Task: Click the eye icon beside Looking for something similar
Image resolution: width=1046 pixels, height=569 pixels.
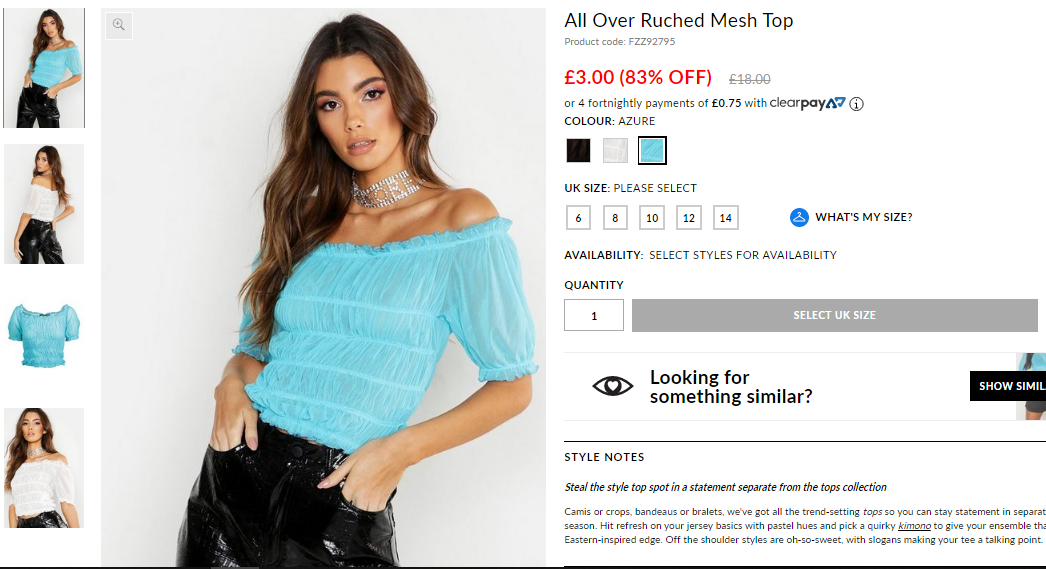Action: point(612,386)
